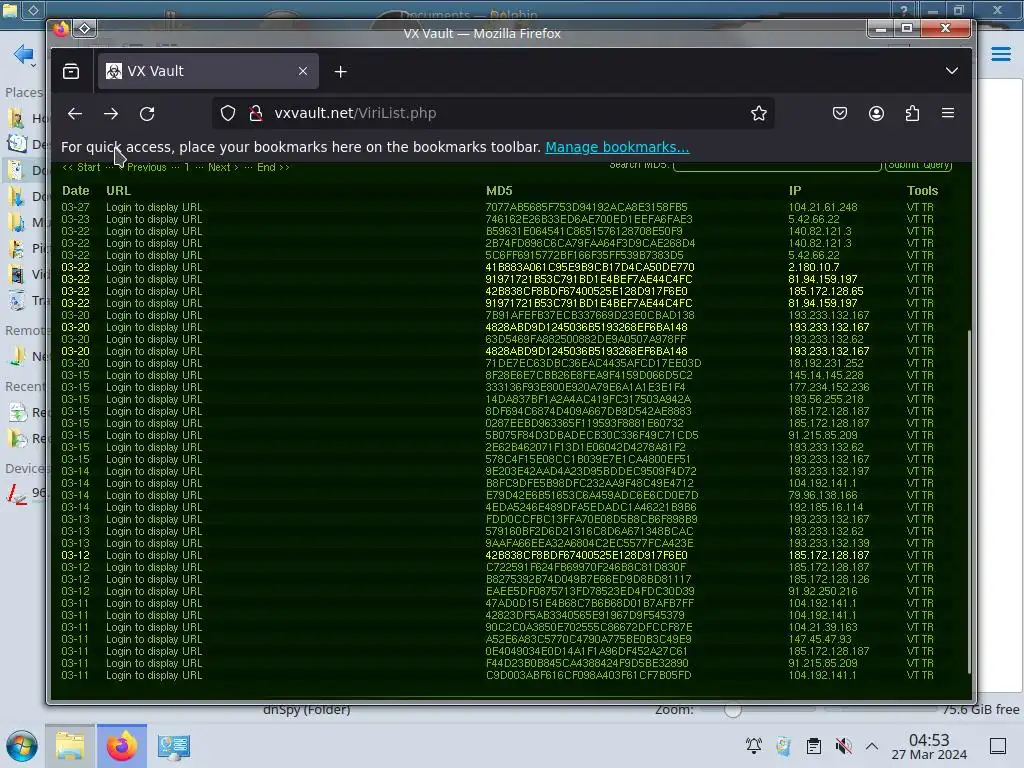Open VT link for IP 104.21.61.248

click(912, 207)
